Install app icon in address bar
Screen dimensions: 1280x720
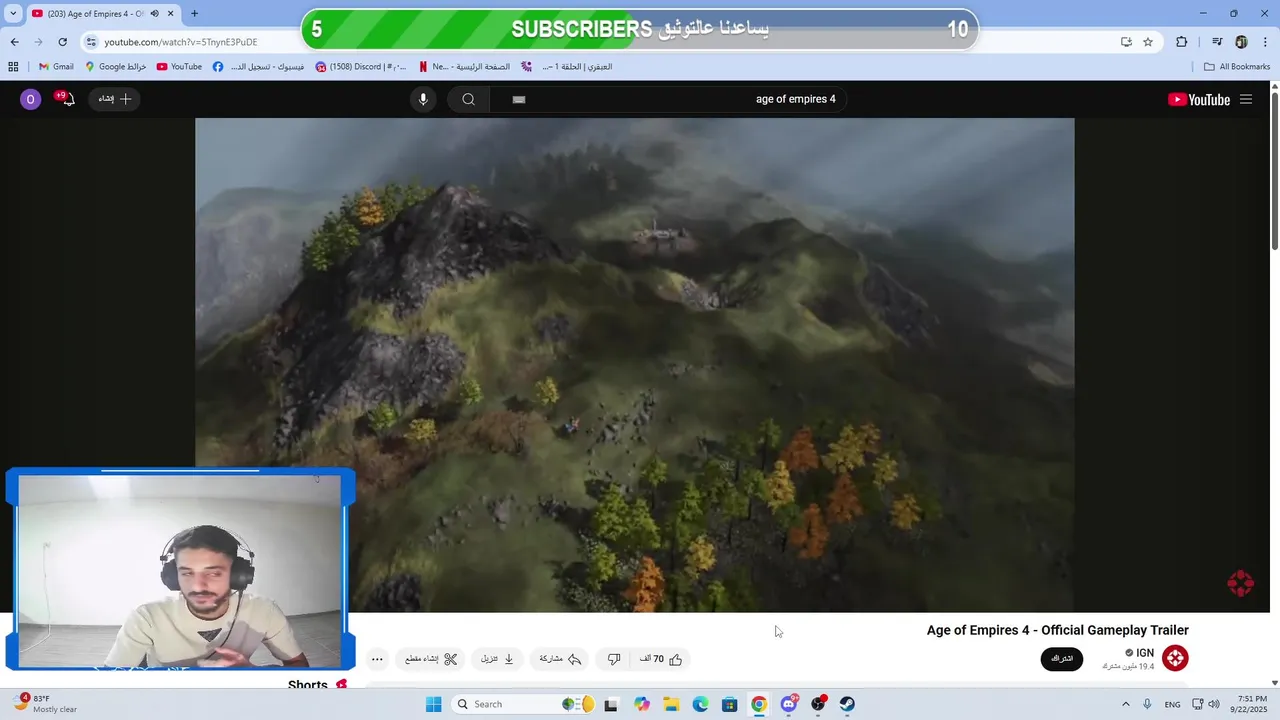tap(1126, 42)
